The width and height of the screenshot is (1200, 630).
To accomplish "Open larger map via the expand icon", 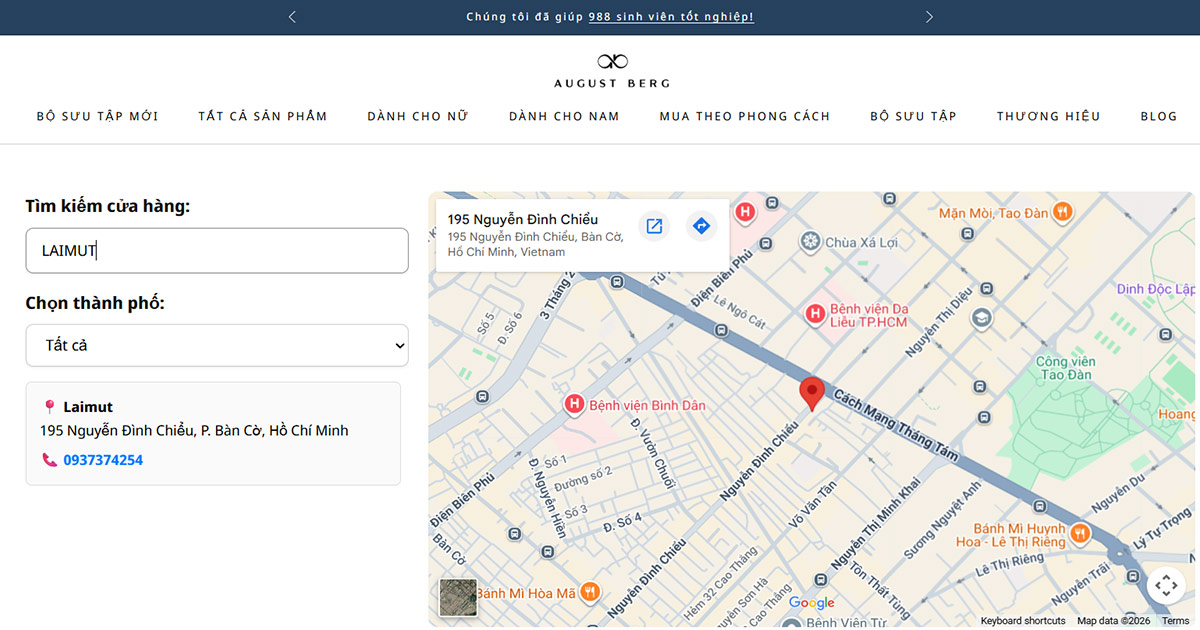I will point(654,226).
